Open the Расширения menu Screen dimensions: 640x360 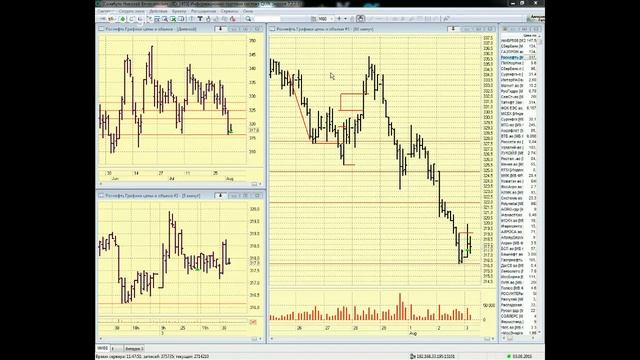click(203, 11)
